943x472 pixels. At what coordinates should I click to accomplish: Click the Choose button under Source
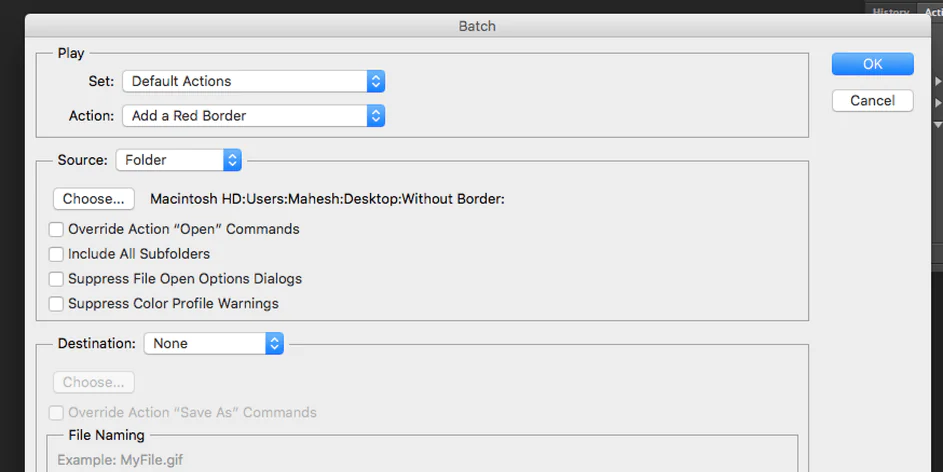[93, 199]
